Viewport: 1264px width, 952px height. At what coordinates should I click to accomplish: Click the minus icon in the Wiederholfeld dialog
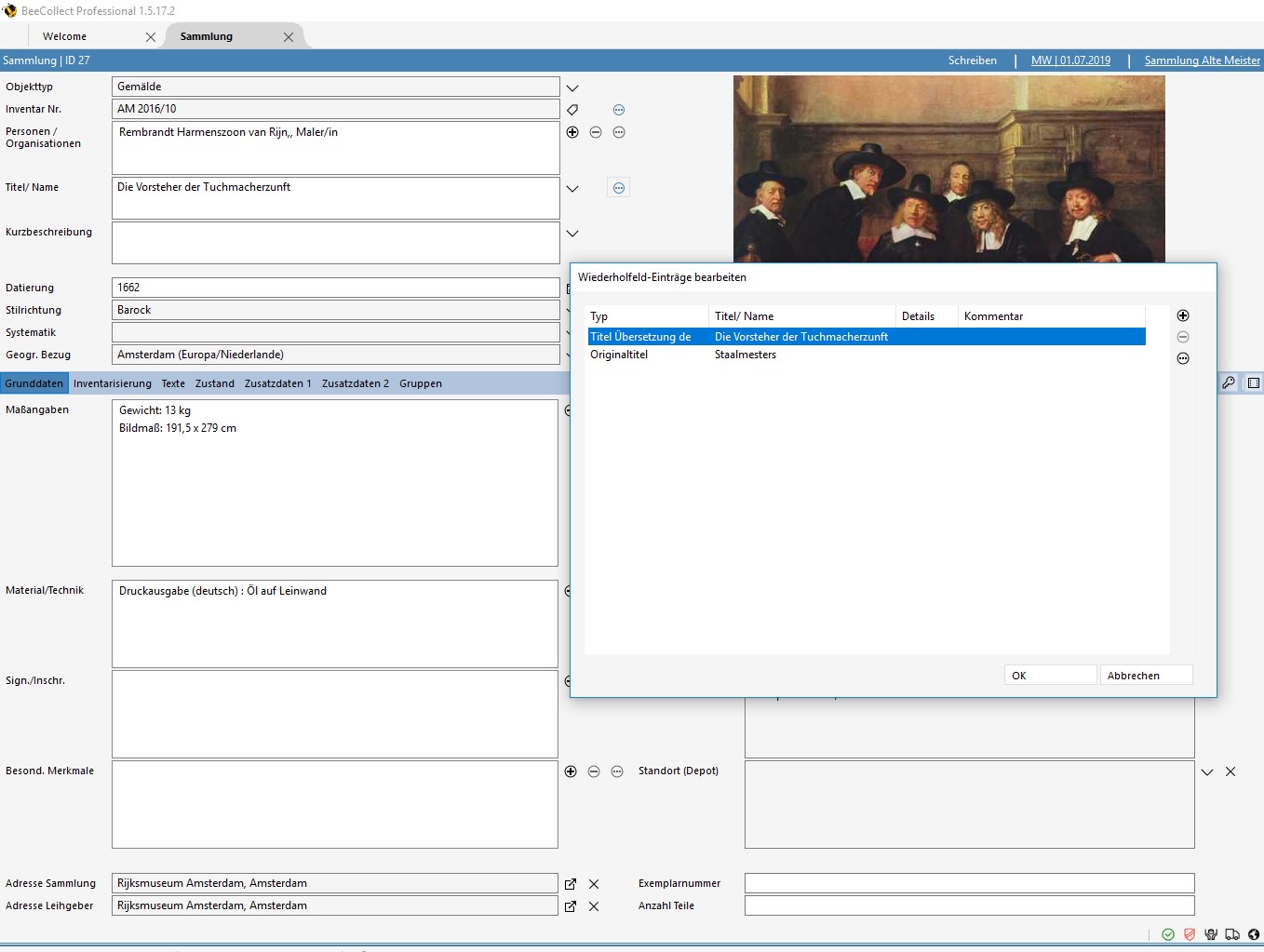pyautogui.click(x=1183, y=337)
